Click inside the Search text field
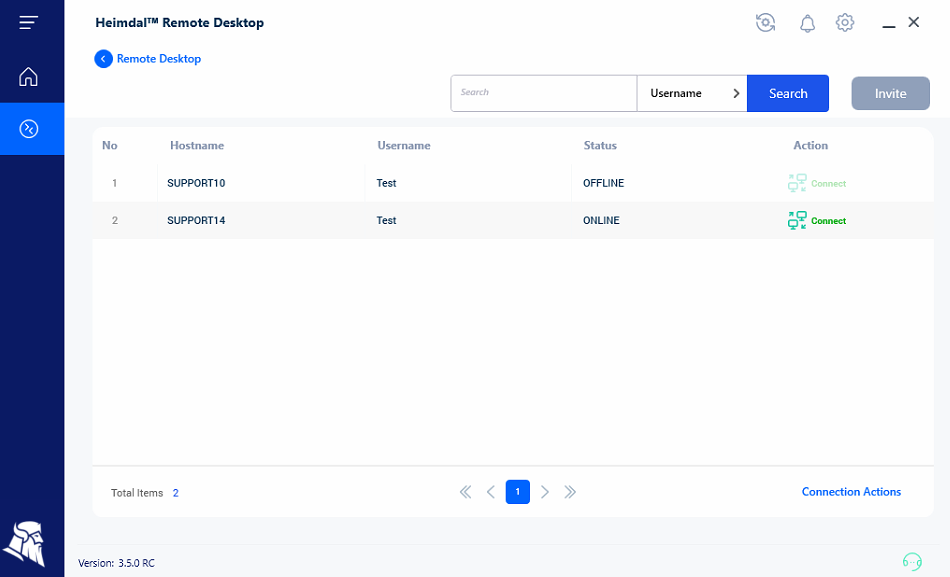950x577 pixels. (543, 92)
